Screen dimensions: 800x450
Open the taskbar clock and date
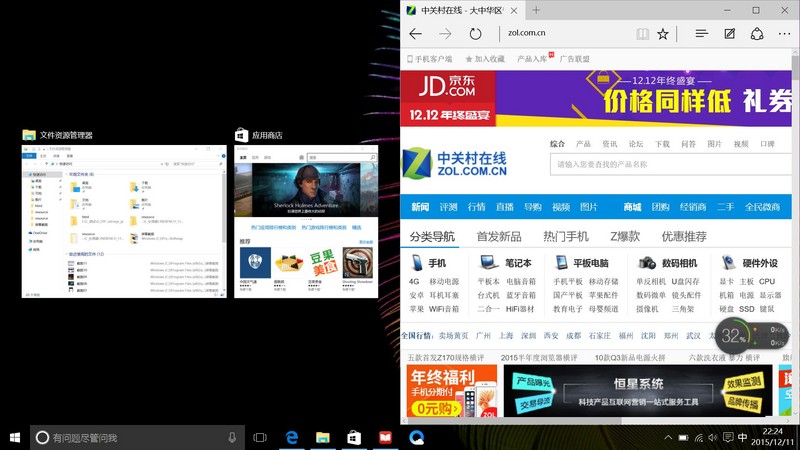click(772, 438)
